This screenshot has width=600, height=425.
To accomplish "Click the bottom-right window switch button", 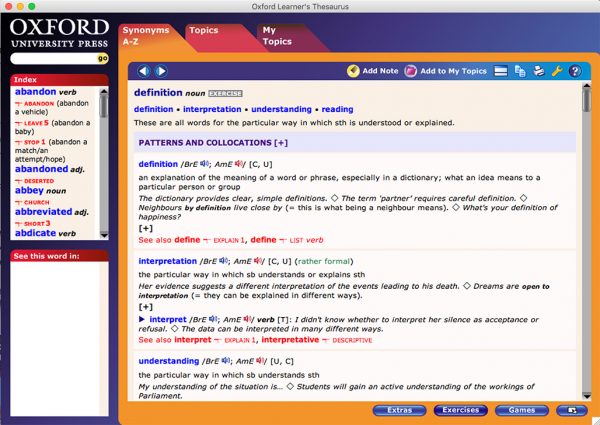I will click(x=572, y=410).
